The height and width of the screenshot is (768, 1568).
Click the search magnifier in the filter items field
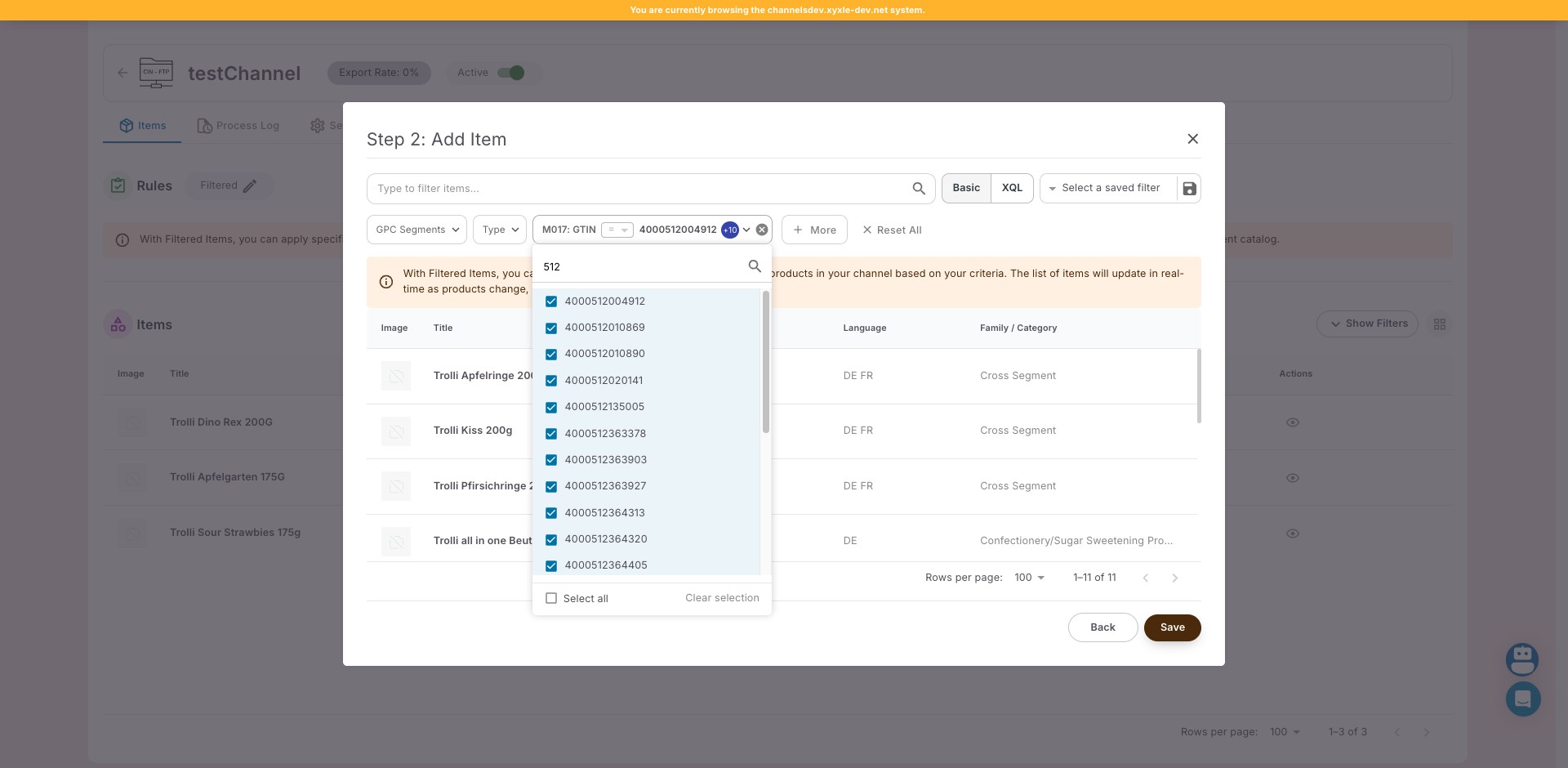919,189
